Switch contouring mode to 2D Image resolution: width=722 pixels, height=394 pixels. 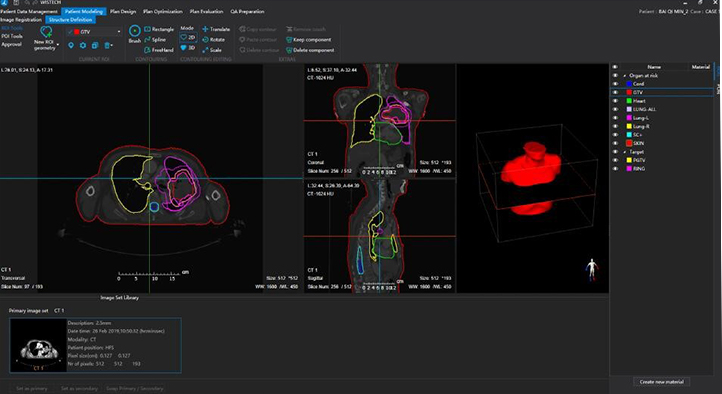[188, 37]
